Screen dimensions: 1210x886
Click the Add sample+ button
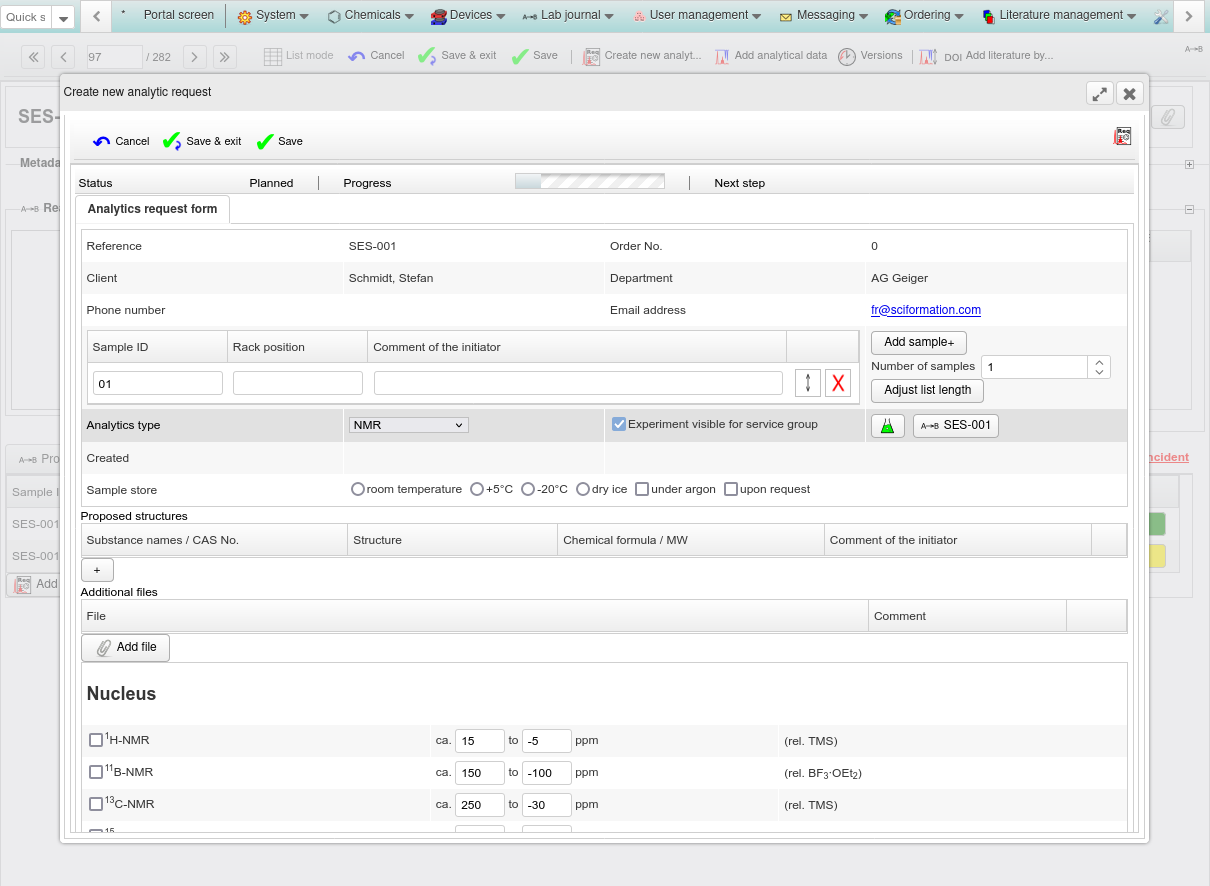click(x=918, y=343)
